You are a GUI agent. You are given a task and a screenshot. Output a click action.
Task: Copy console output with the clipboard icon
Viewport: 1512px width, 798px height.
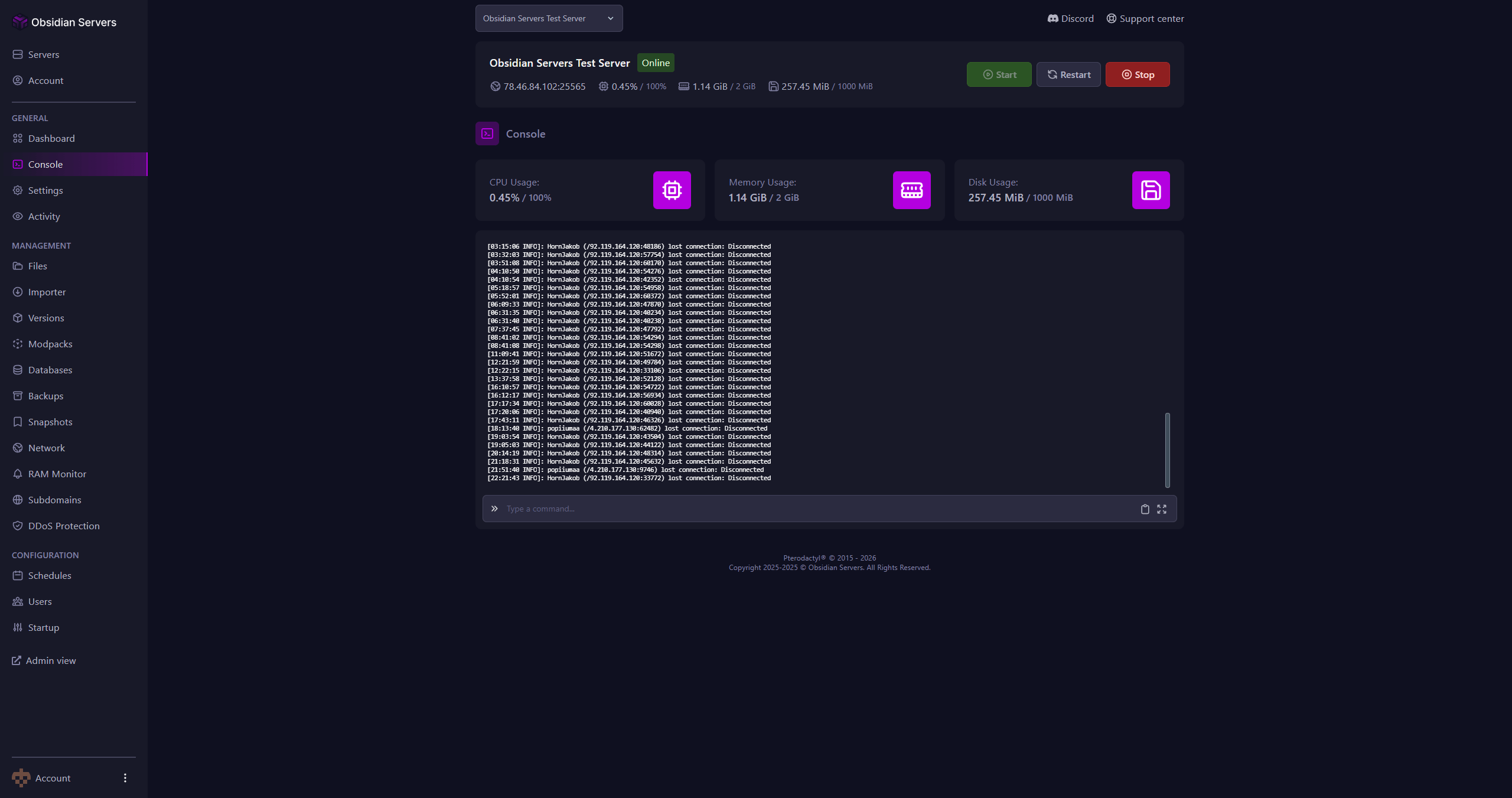[x=1145, y=509]
